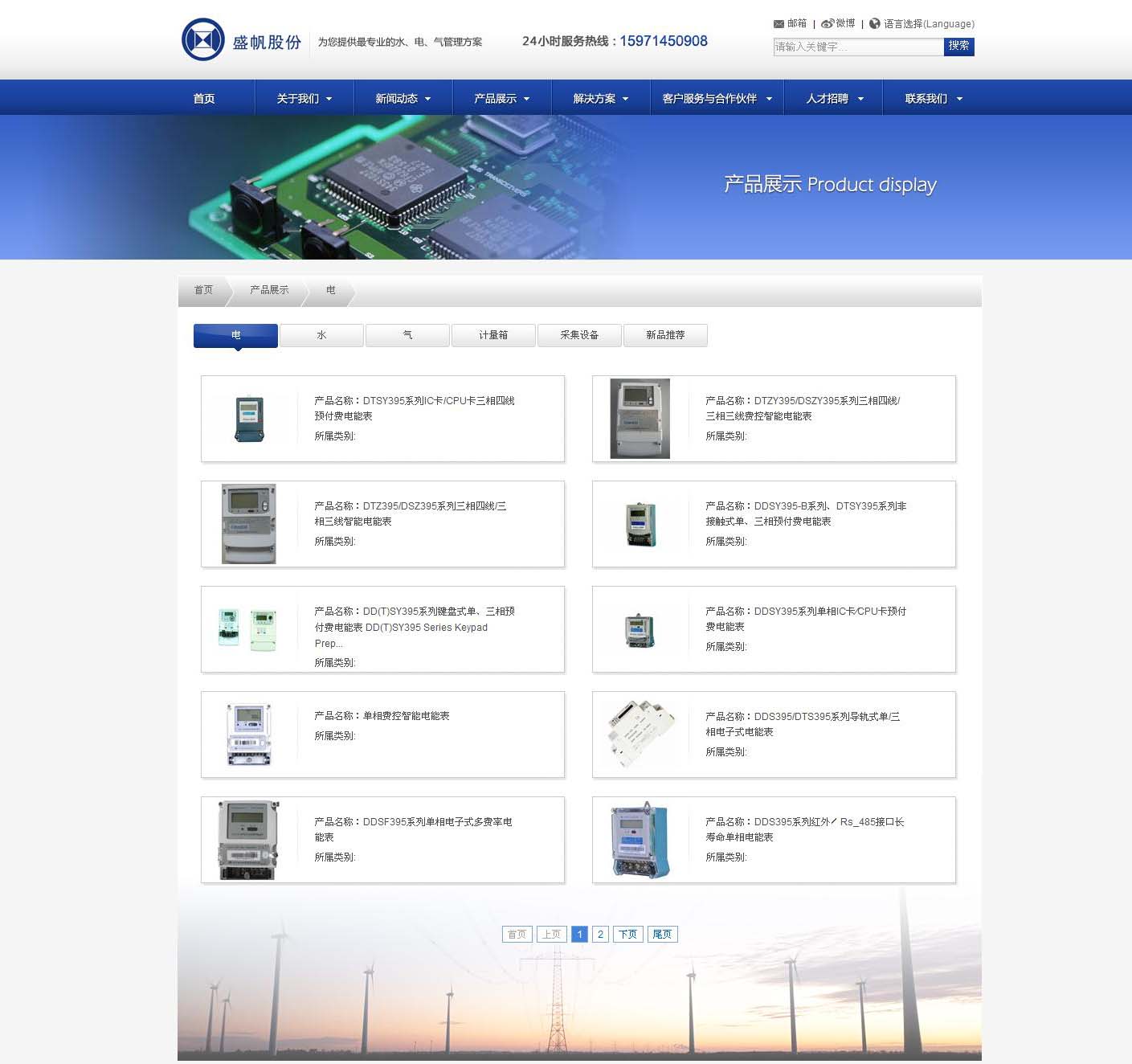Click the 盛帆股份 company logo
The image size is (1132, 1064).
tap(203, 39)
